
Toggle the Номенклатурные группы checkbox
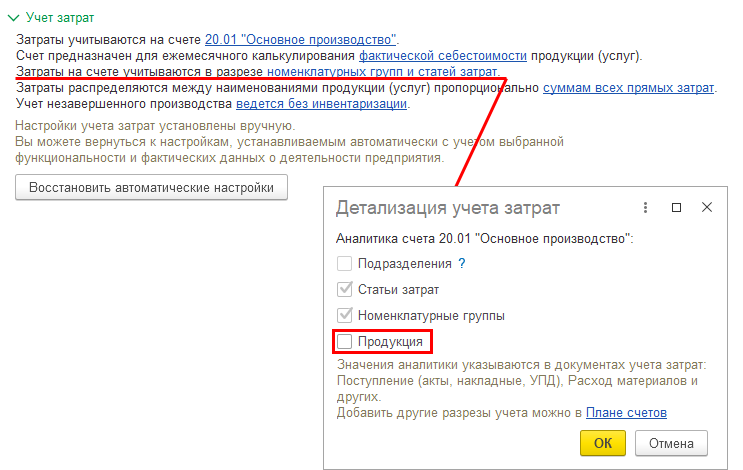[x=344, y=316]
